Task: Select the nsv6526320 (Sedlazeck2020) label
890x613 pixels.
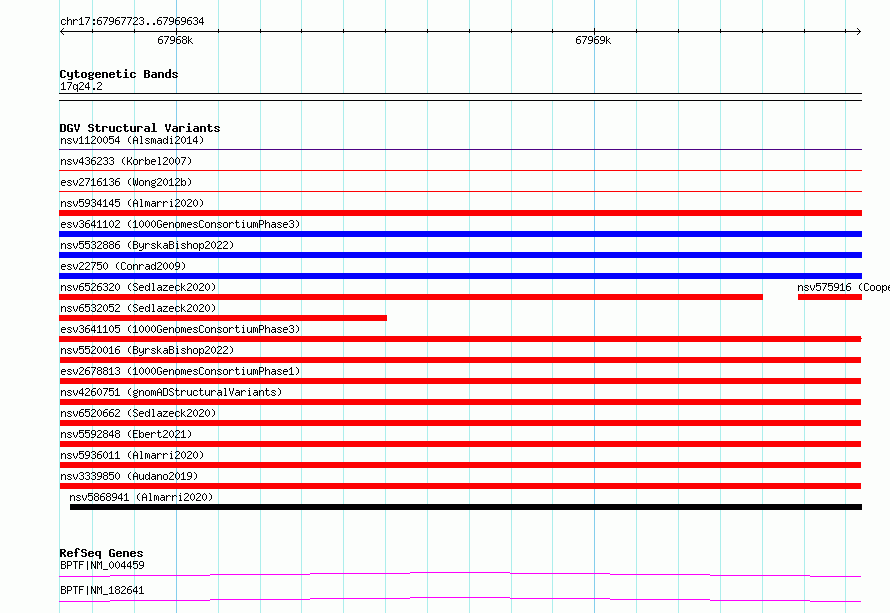Action: pyautogui.click(x=138, y=287)
